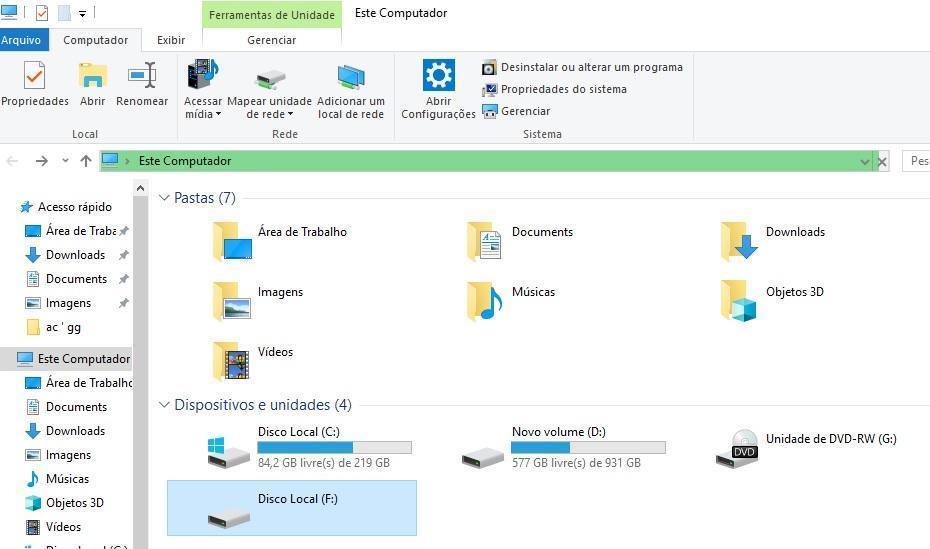Open pinned Downloads under Acesso rápido

click(x=76, y=255)
